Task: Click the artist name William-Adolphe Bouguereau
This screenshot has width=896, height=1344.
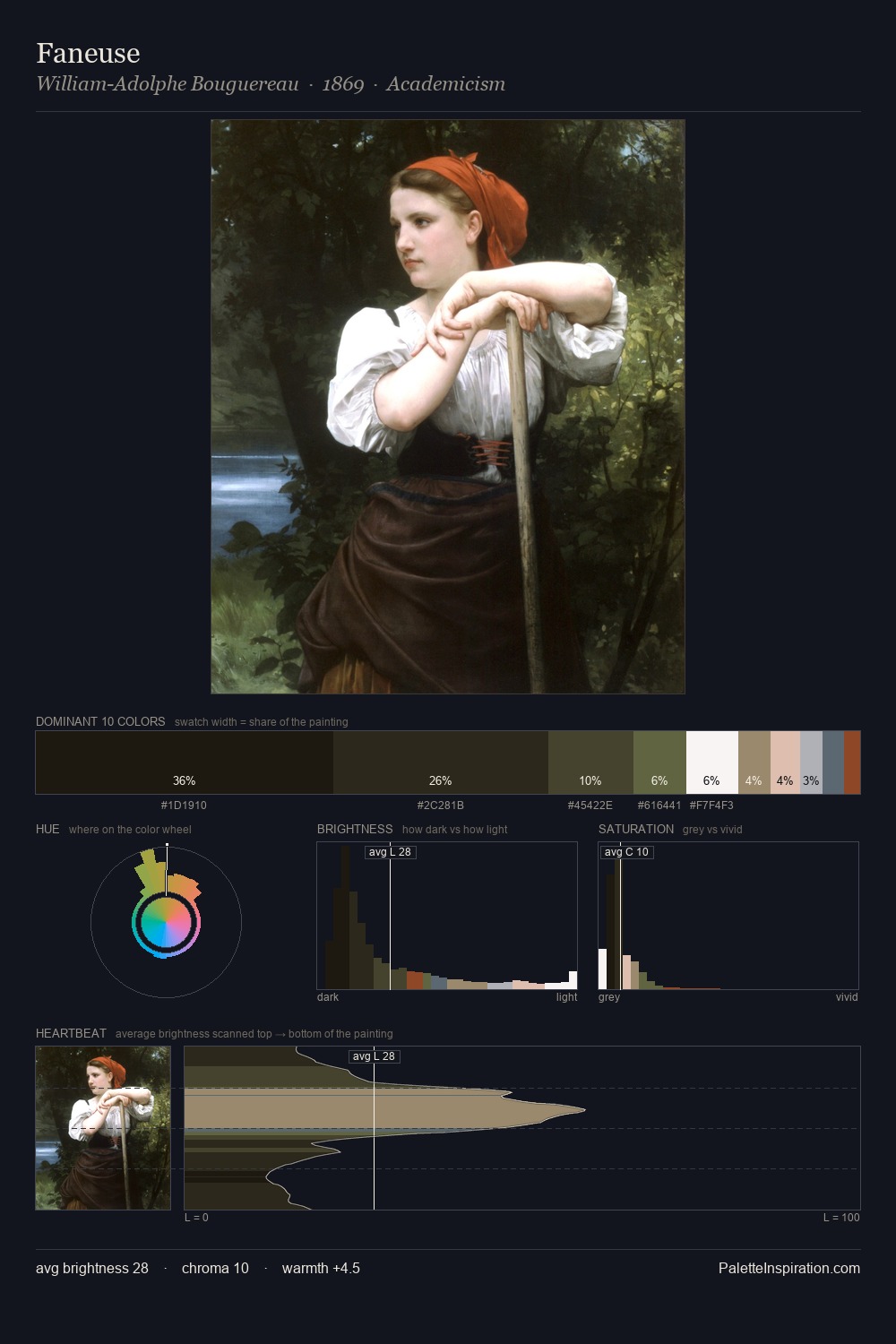Action: (168, 84)
